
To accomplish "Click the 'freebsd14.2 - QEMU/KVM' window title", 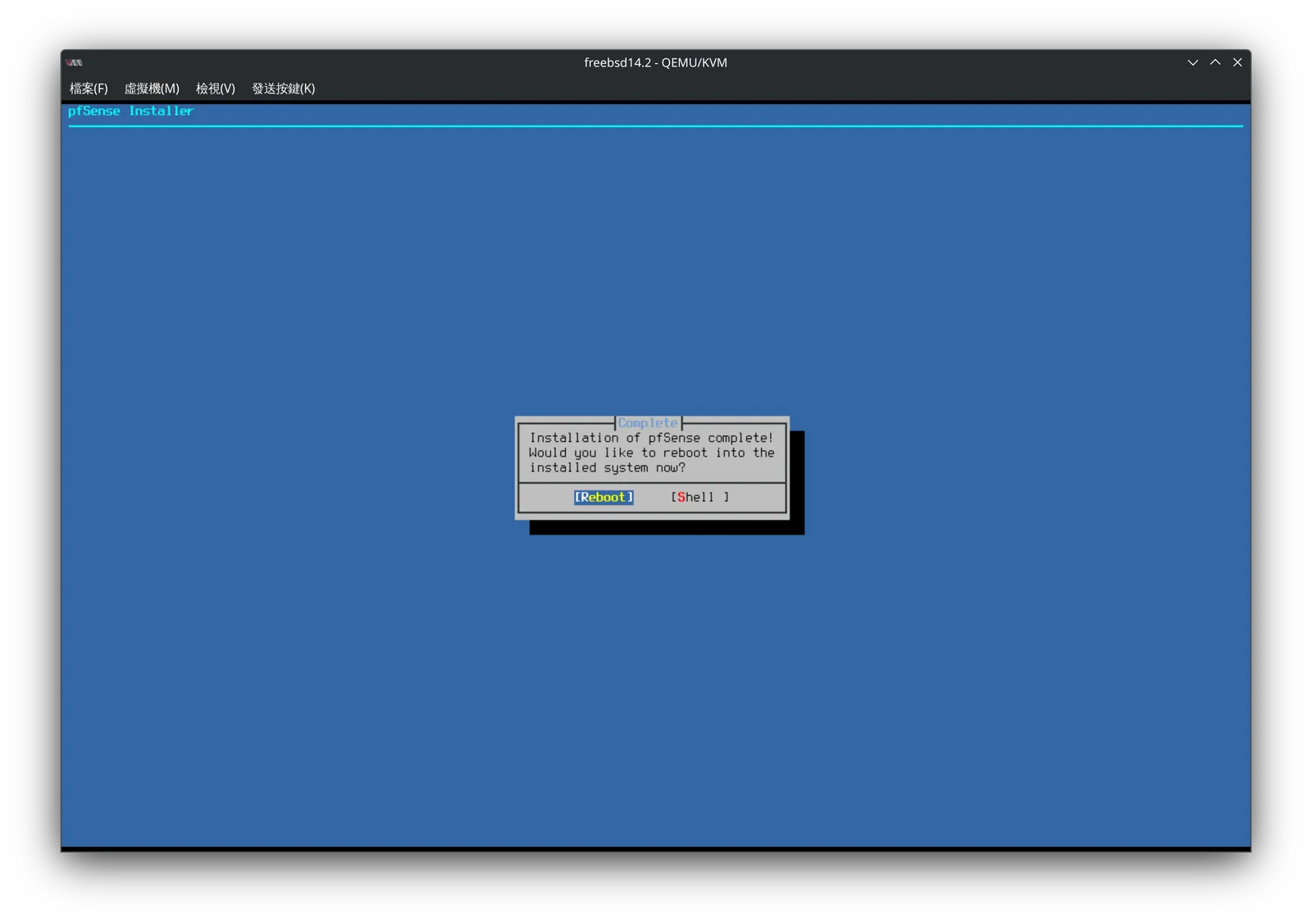I will pos(655,62).
